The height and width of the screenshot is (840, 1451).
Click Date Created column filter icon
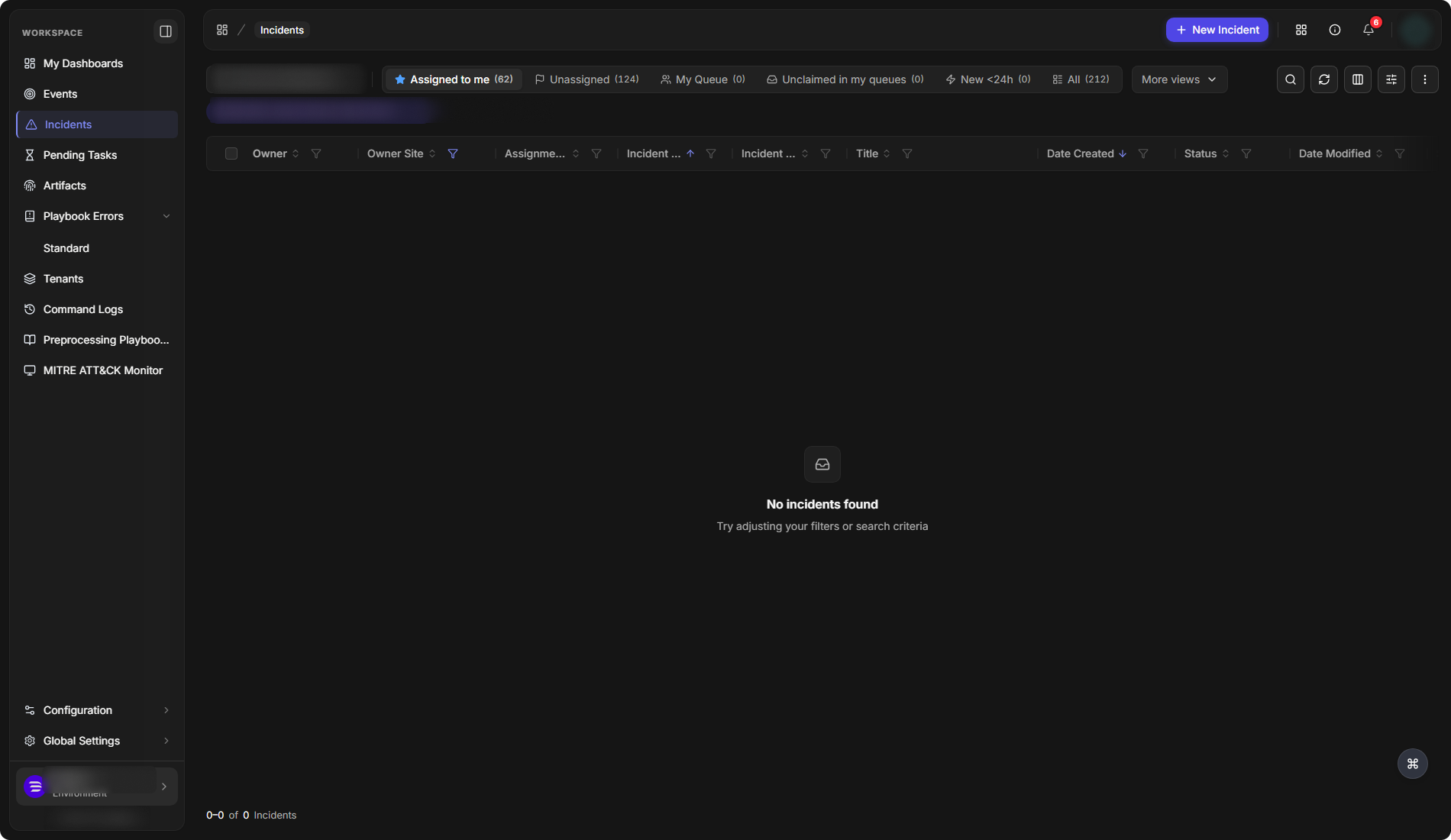[x=1142, y=153]
